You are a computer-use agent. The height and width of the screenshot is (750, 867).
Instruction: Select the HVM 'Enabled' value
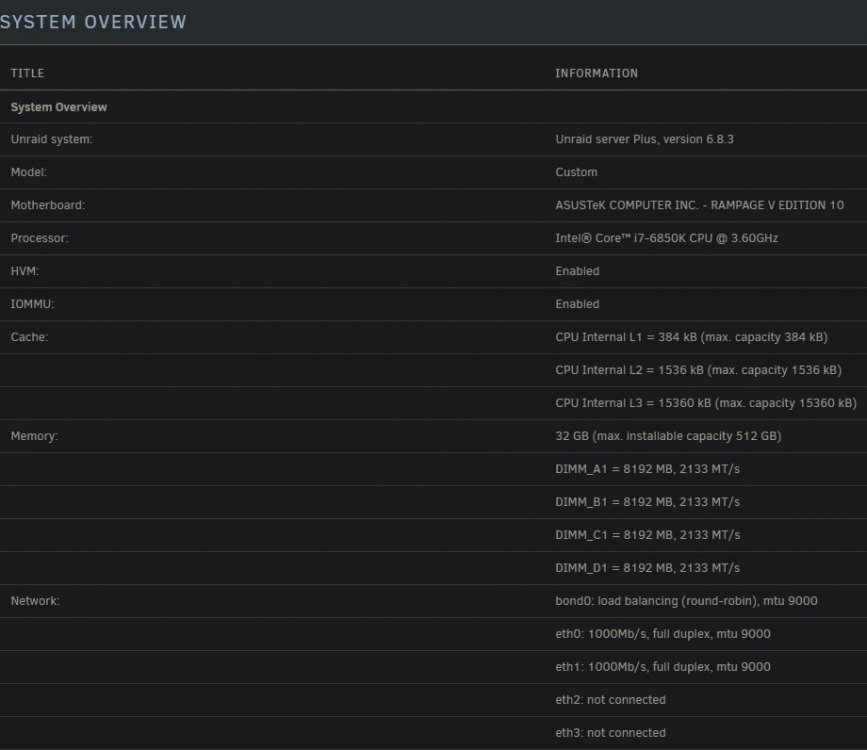pos(577,271)
